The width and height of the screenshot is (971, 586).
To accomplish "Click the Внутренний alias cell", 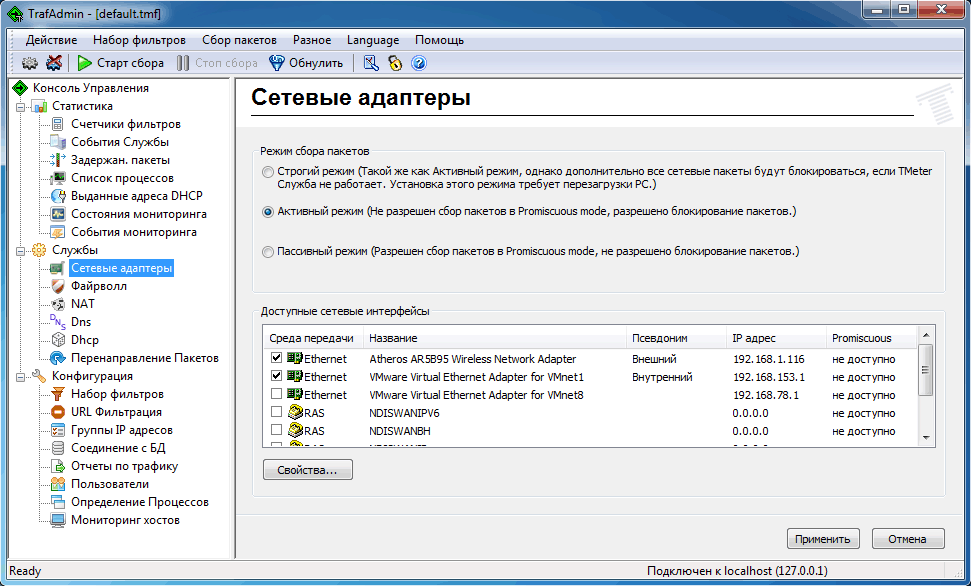I will (x=662, y=377).
